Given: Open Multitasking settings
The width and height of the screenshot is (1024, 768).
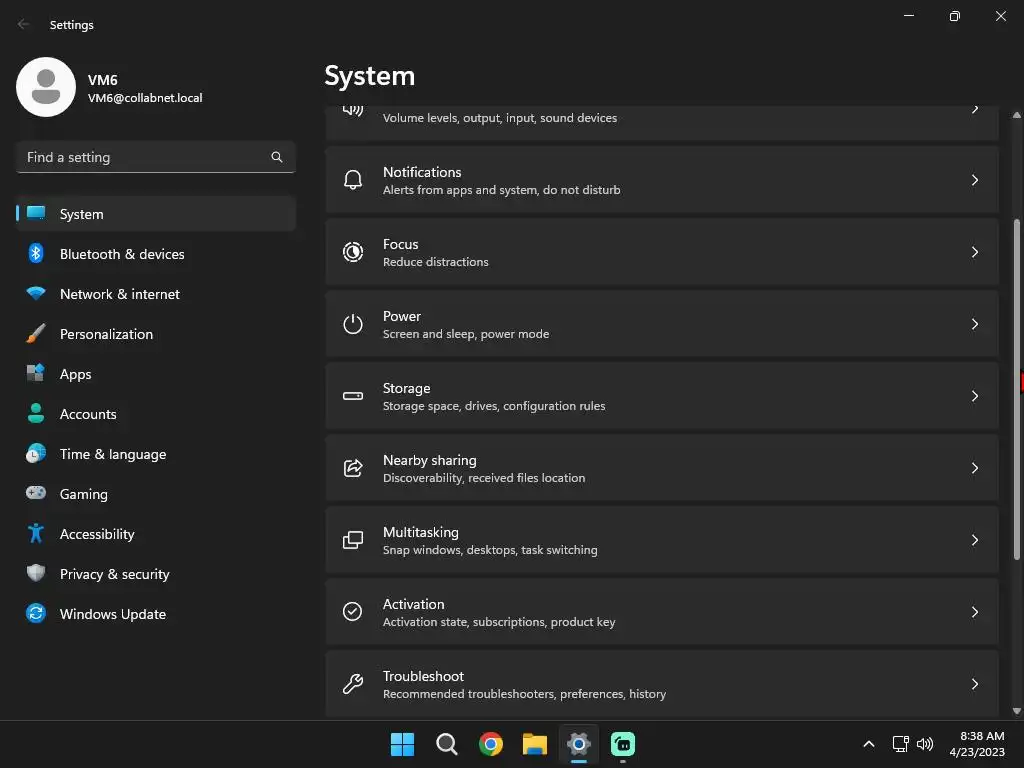Looking at the screenshot, I should tap(662, 540).
